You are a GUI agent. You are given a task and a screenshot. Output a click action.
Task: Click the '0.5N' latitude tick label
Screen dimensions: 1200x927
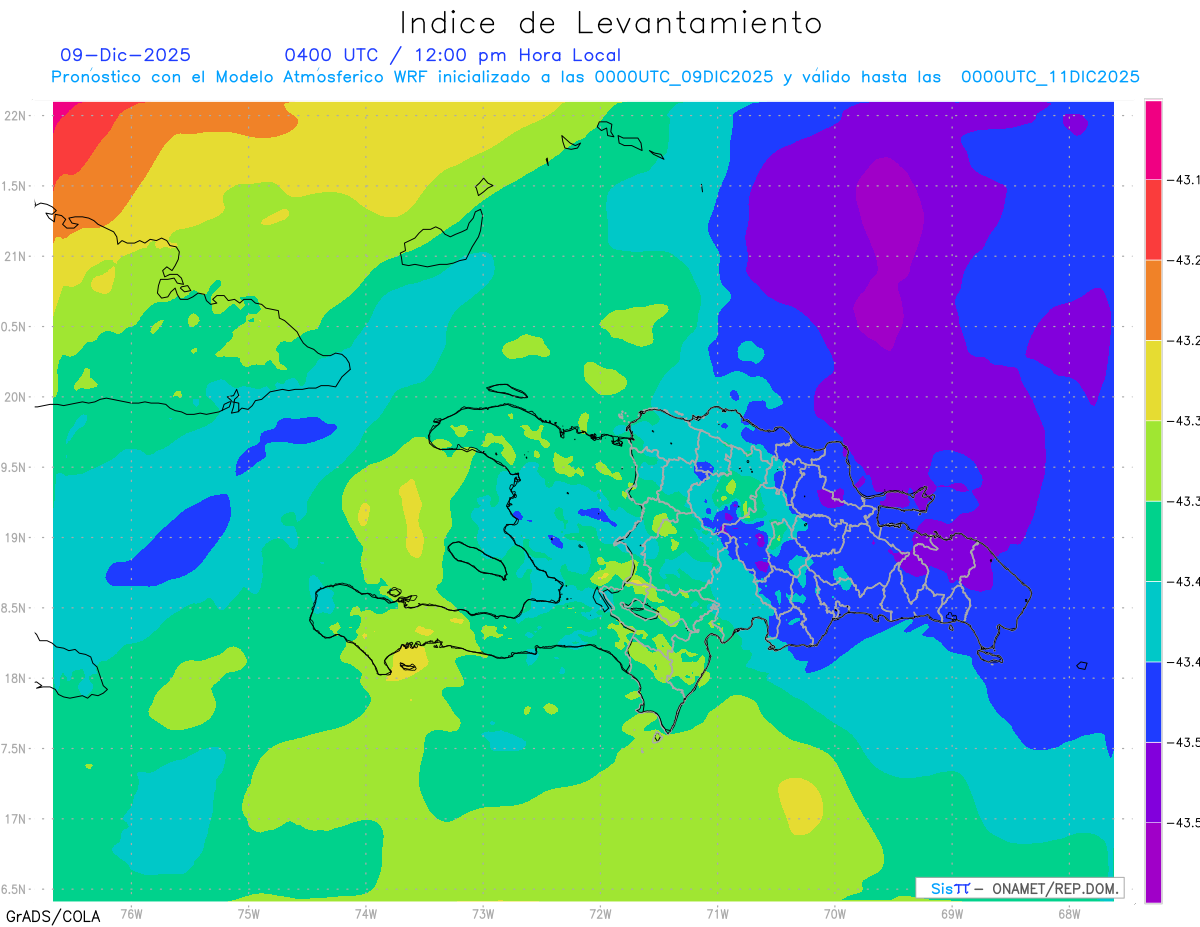(x=14, y=327)
